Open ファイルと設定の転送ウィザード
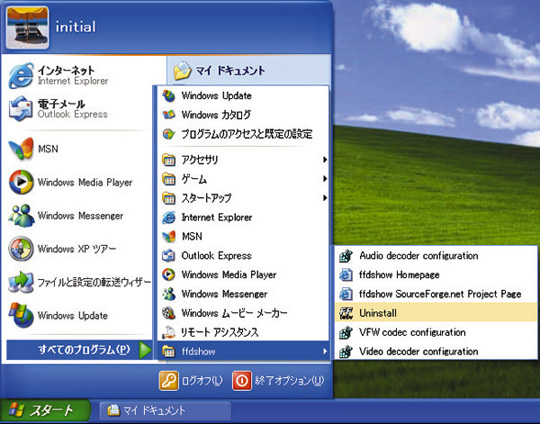 pos(79,282)
